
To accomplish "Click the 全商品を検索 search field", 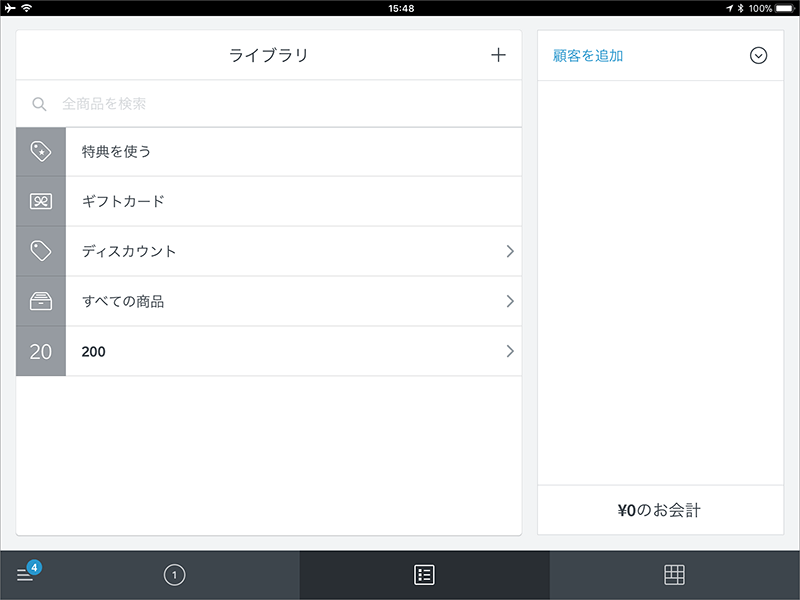I will pyautogui.click(x=280, y=104).
